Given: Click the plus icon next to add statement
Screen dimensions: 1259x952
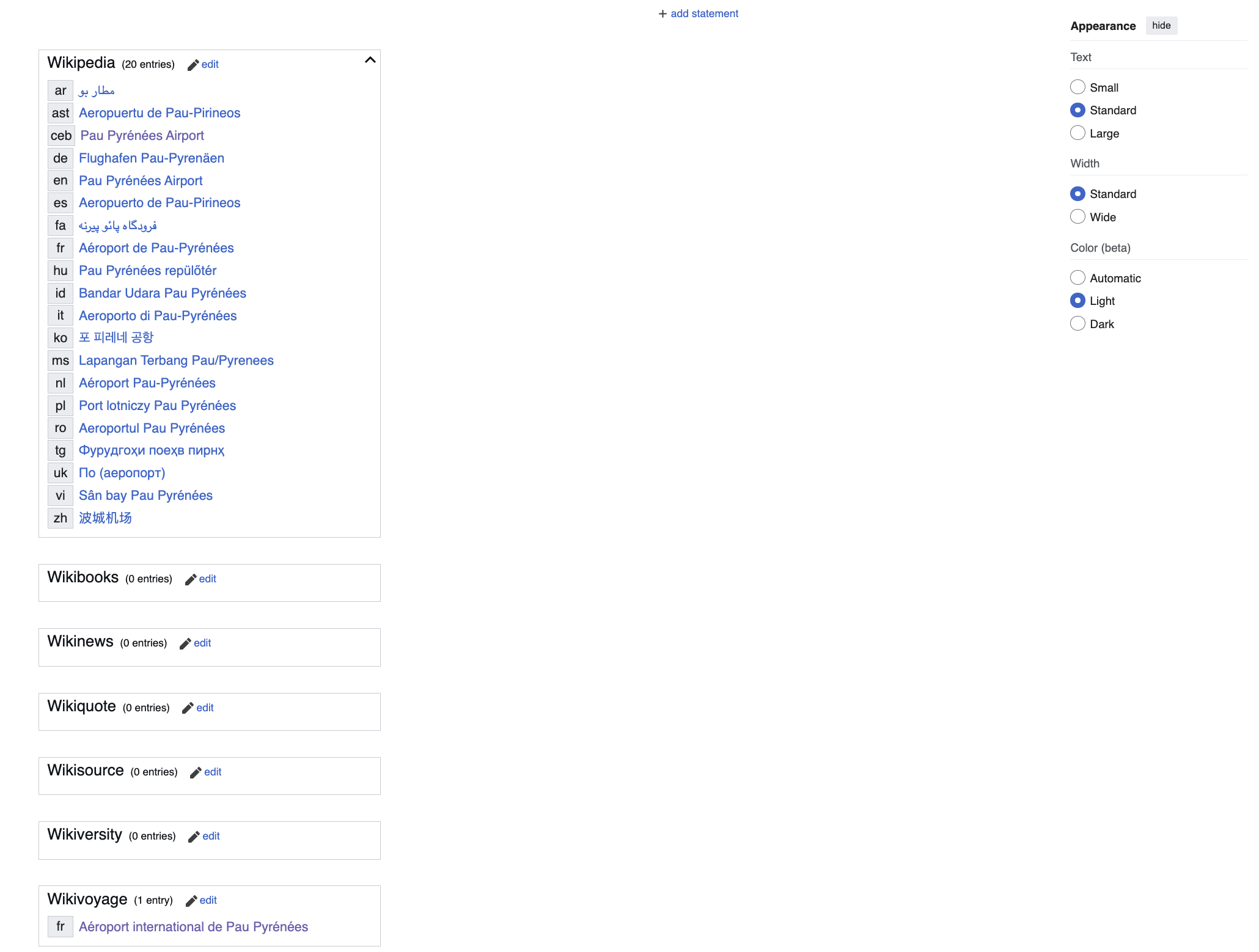Looking at the screenshot, I should point(663,13).
